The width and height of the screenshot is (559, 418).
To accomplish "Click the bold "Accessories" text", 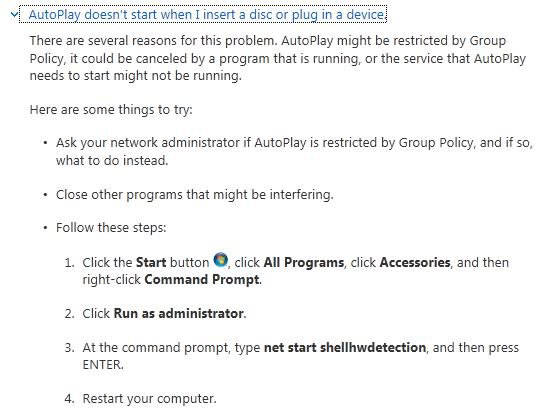I will click(x=415, y=262).
